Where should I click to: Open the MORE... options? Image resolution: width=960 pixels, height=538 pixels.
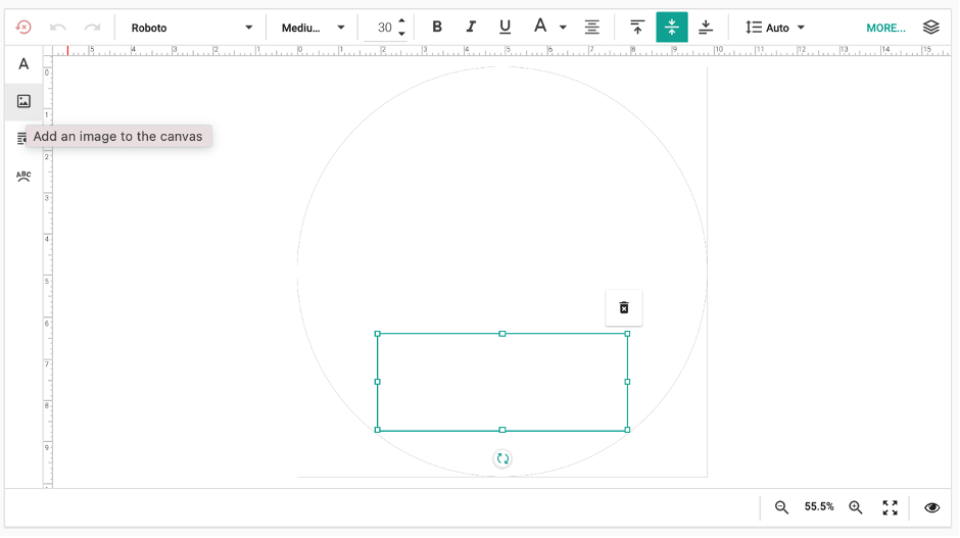[885, 28]
